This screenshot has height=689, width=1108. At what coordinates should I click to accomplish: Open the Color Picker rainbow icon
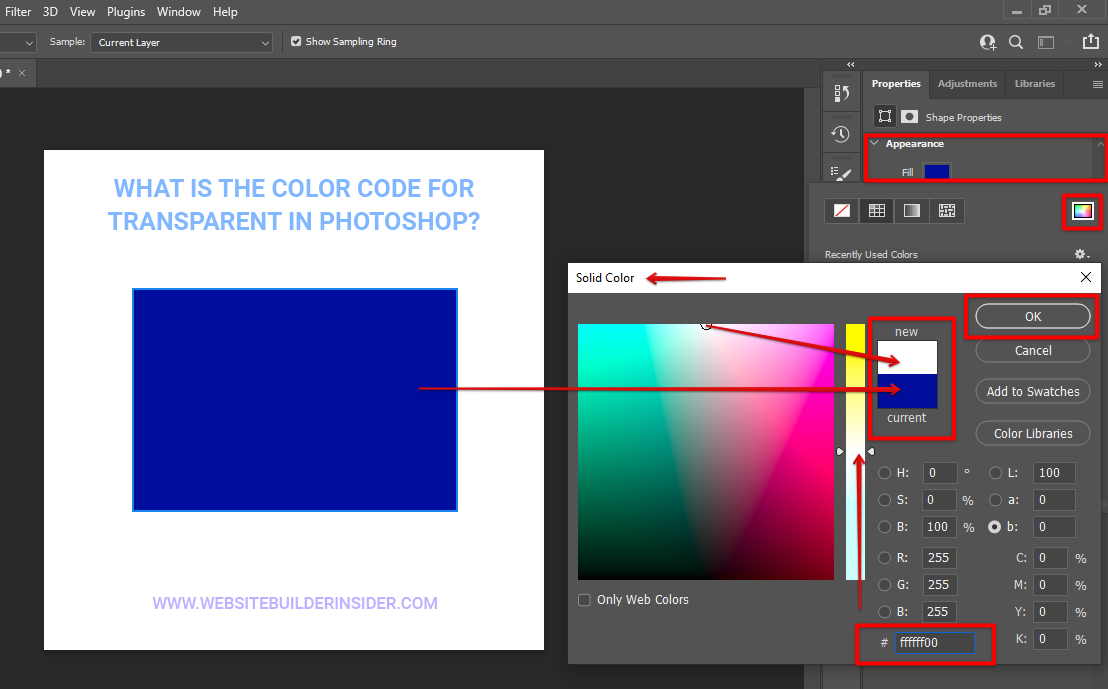1082,211
